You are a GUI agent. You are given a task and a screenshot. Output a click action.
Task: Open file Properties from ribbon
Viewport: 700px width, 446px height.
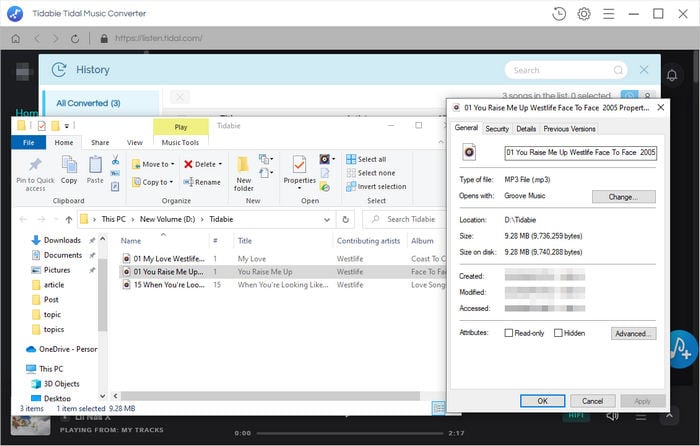pos(300,172)
